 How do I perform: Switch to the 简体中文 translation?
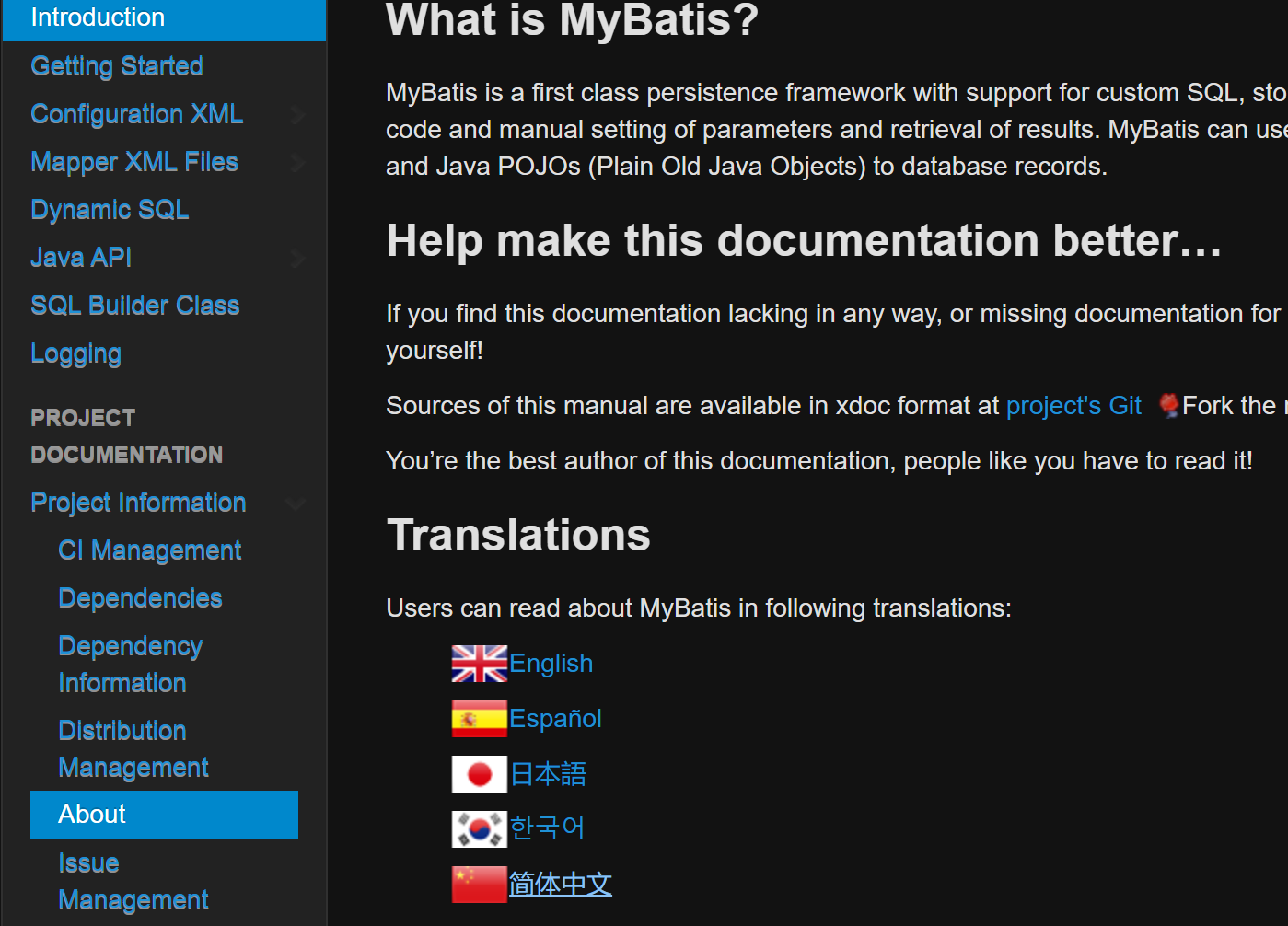[560, 885]
